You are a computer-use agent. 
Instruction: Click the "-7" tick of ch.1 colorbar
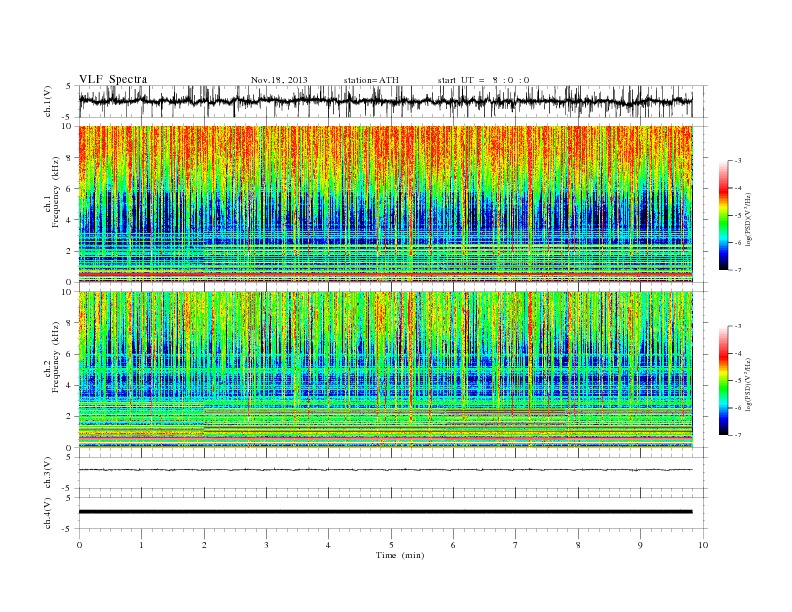(x=738, y=270)
